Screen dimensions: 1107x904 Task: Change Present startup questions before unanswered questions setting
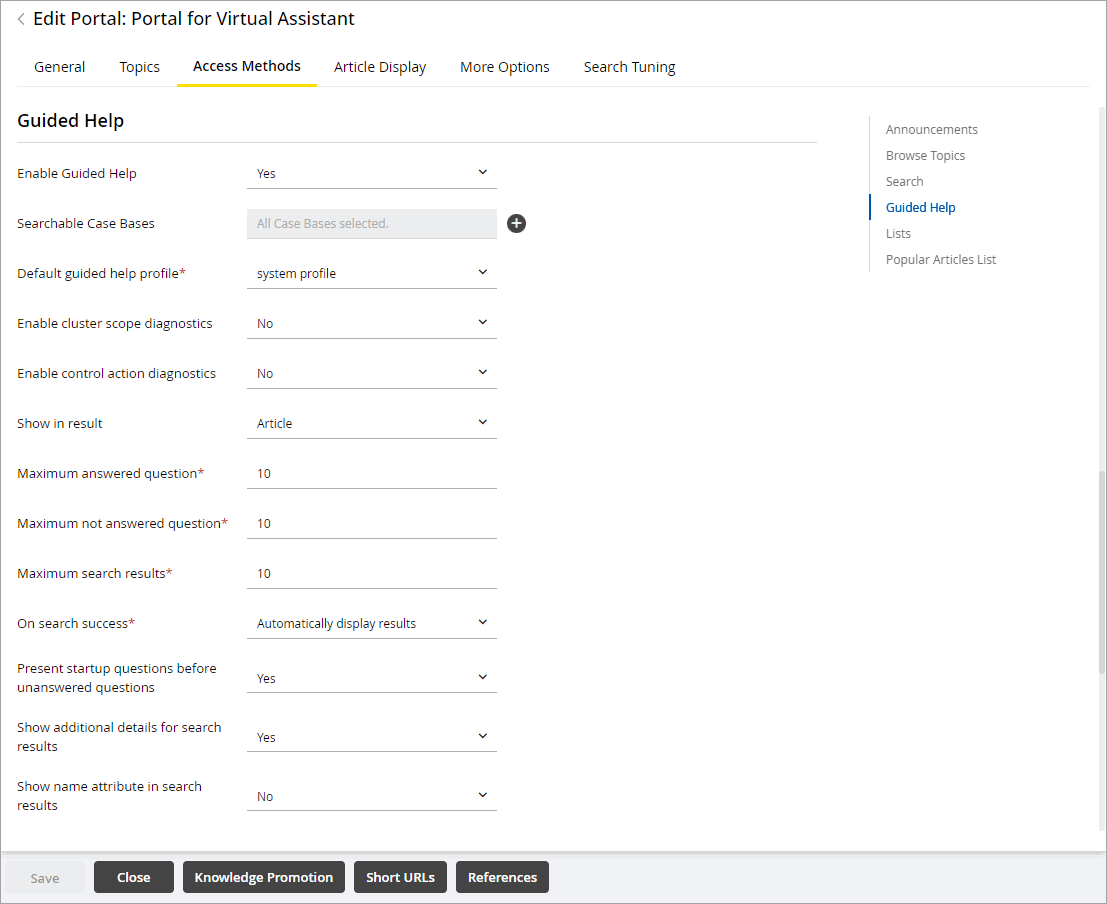tap(371, 677)
